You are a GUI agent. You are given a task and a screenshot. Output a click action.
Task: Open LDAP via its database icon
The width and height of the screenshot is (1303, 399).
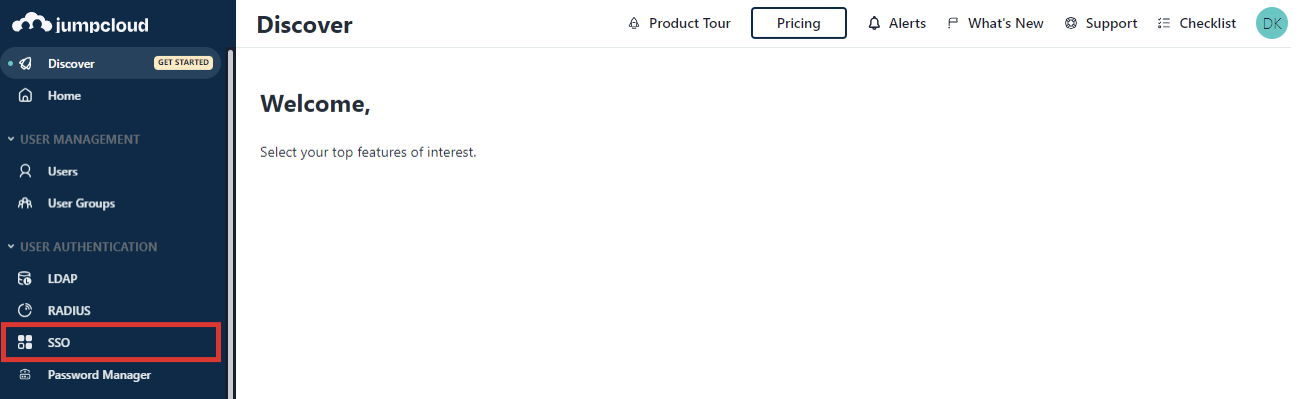click(26, 279)
